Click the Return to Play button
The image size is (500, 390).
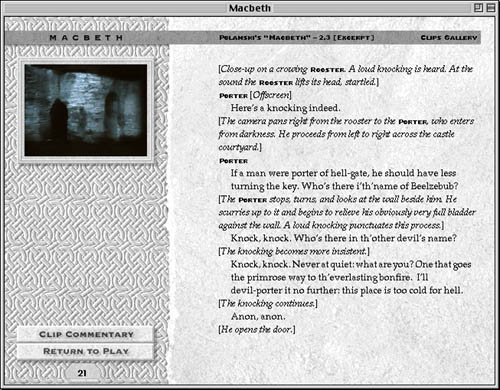(86, 351)
